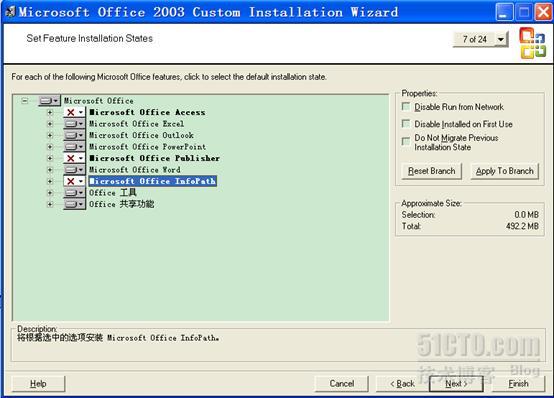The width and height of the screenshot is (554, 398).
Task: Select Microsoft Office Word in the tree
Action: click(x=135, y=170)
